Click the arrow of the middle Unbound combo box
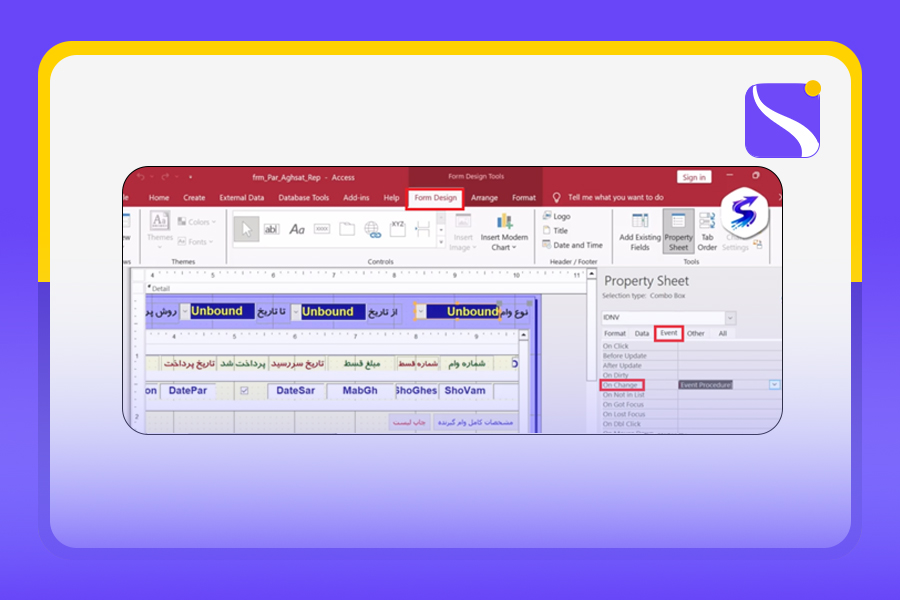 296,312
